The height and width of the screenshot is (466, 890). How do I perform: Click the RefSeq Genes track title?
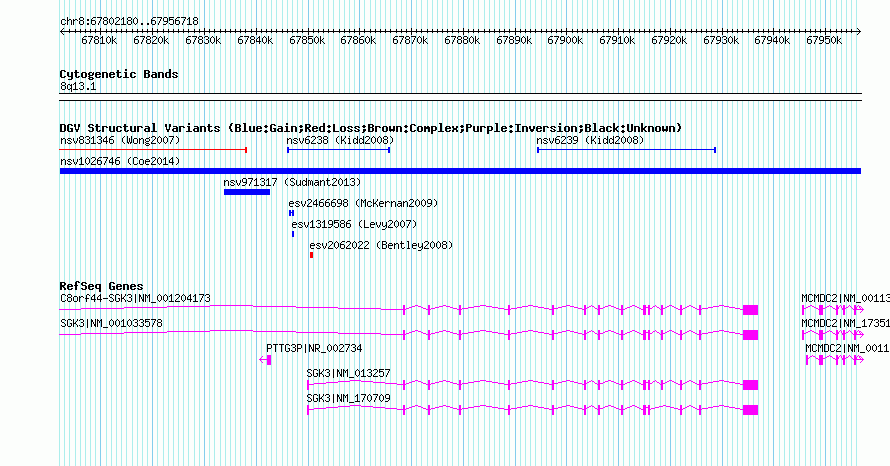pyautogui.click(x=102, y=286)
